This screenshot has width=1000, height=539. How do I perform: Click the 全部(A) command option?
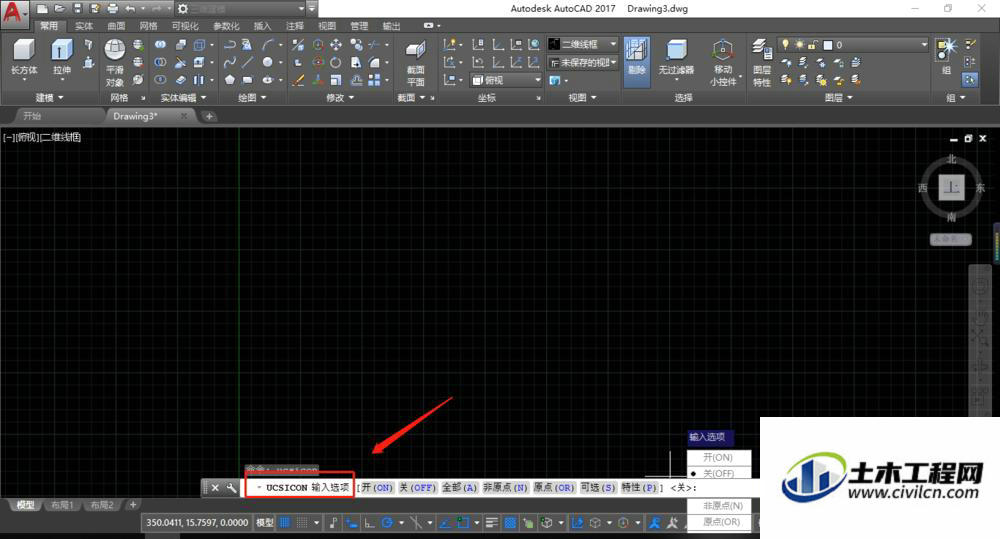tap(460, 487)
